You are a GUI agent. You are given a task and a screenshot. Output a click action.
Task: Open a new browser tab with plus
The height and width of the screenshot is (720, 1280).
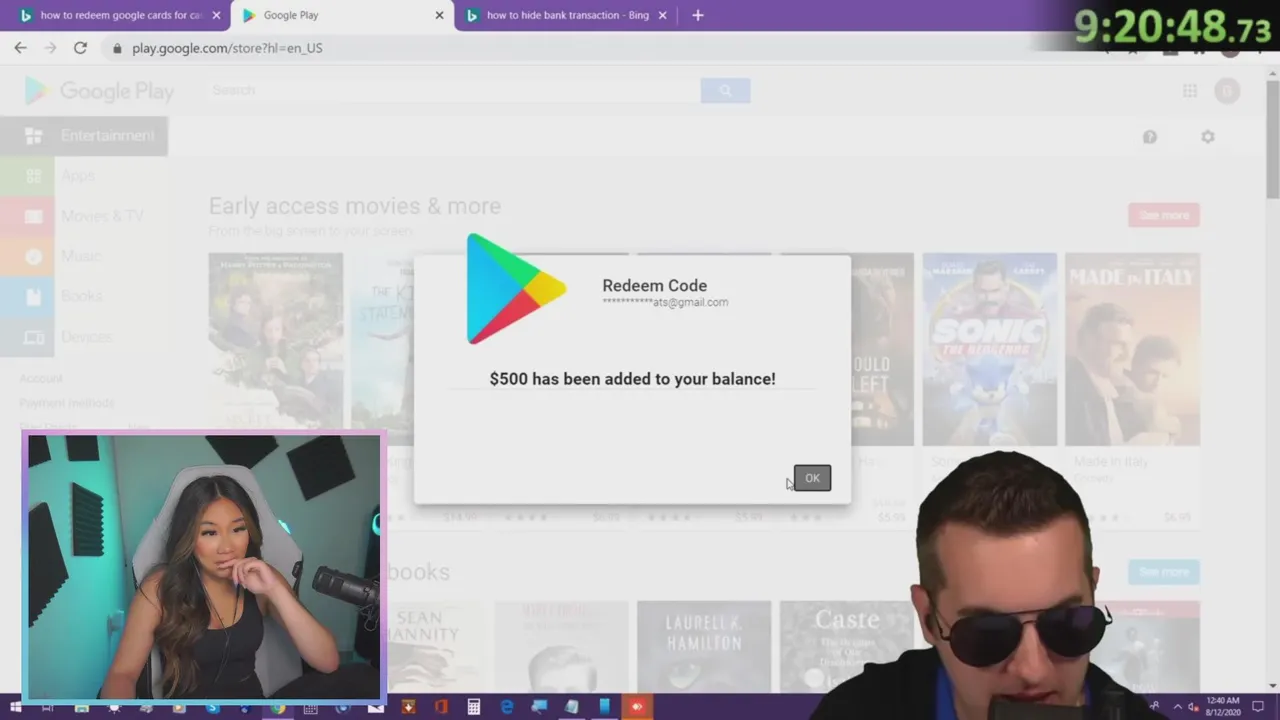[x=698, y=15]
